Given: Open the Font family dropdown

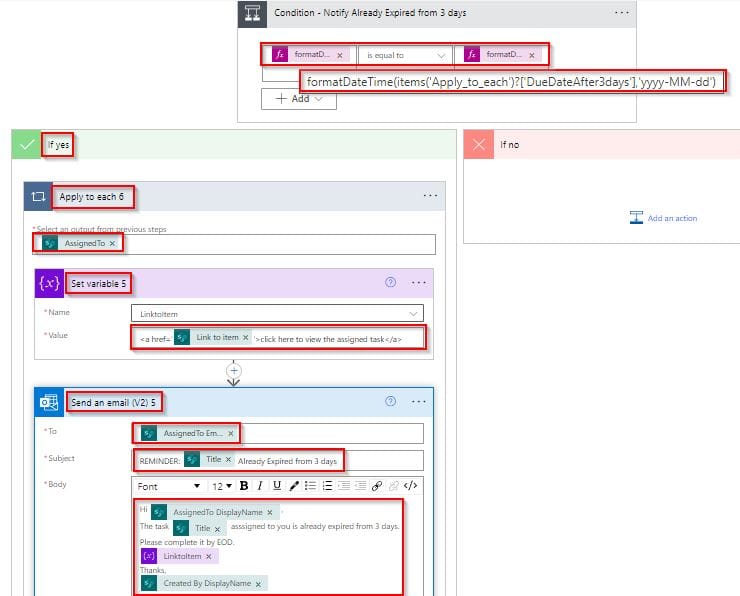Looking at the screenshot, I should pos(168,486).
